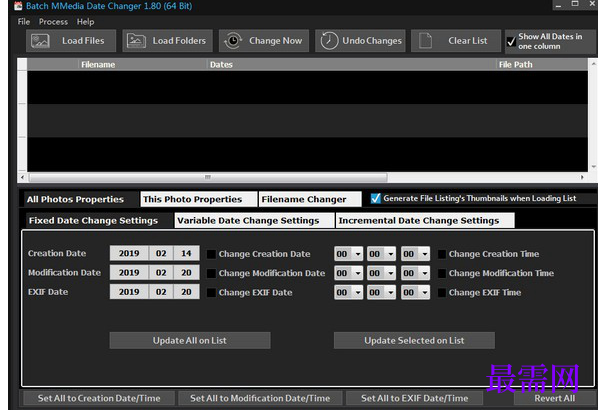This screenshot has width=598, height=410.
Task: Open Creation Time minutes dropdown
Action: (381, 254)
